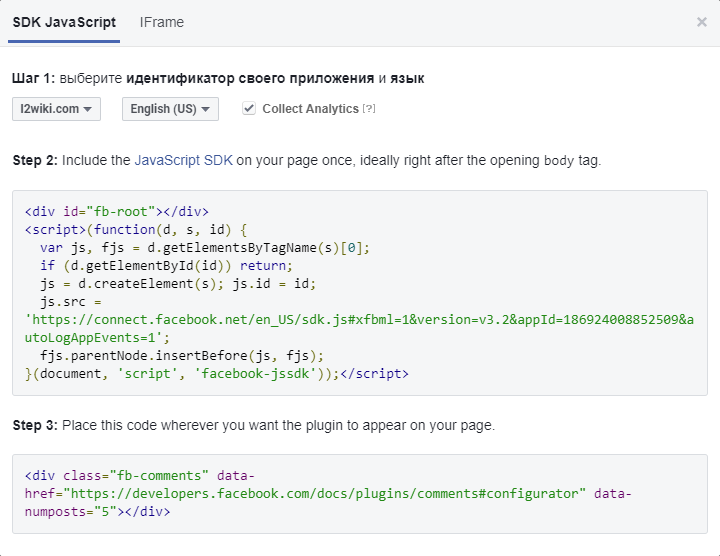The height and width of the screenshot is (556, 720).
Task: Click the js.src assignment line in code
Action: (x=70, y=301)
